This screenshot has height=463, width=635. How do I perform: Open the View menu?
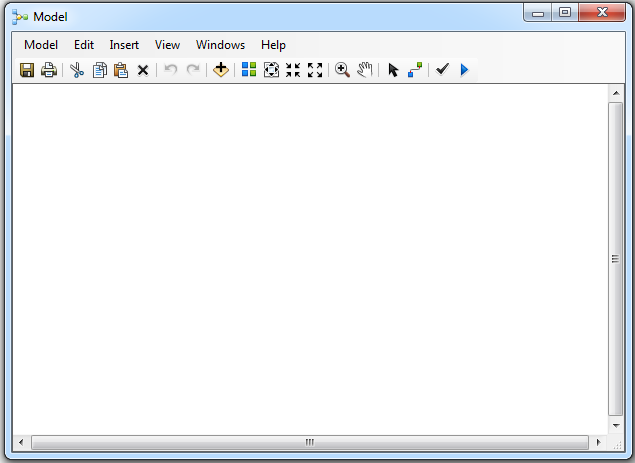click(x=167, y=45)
